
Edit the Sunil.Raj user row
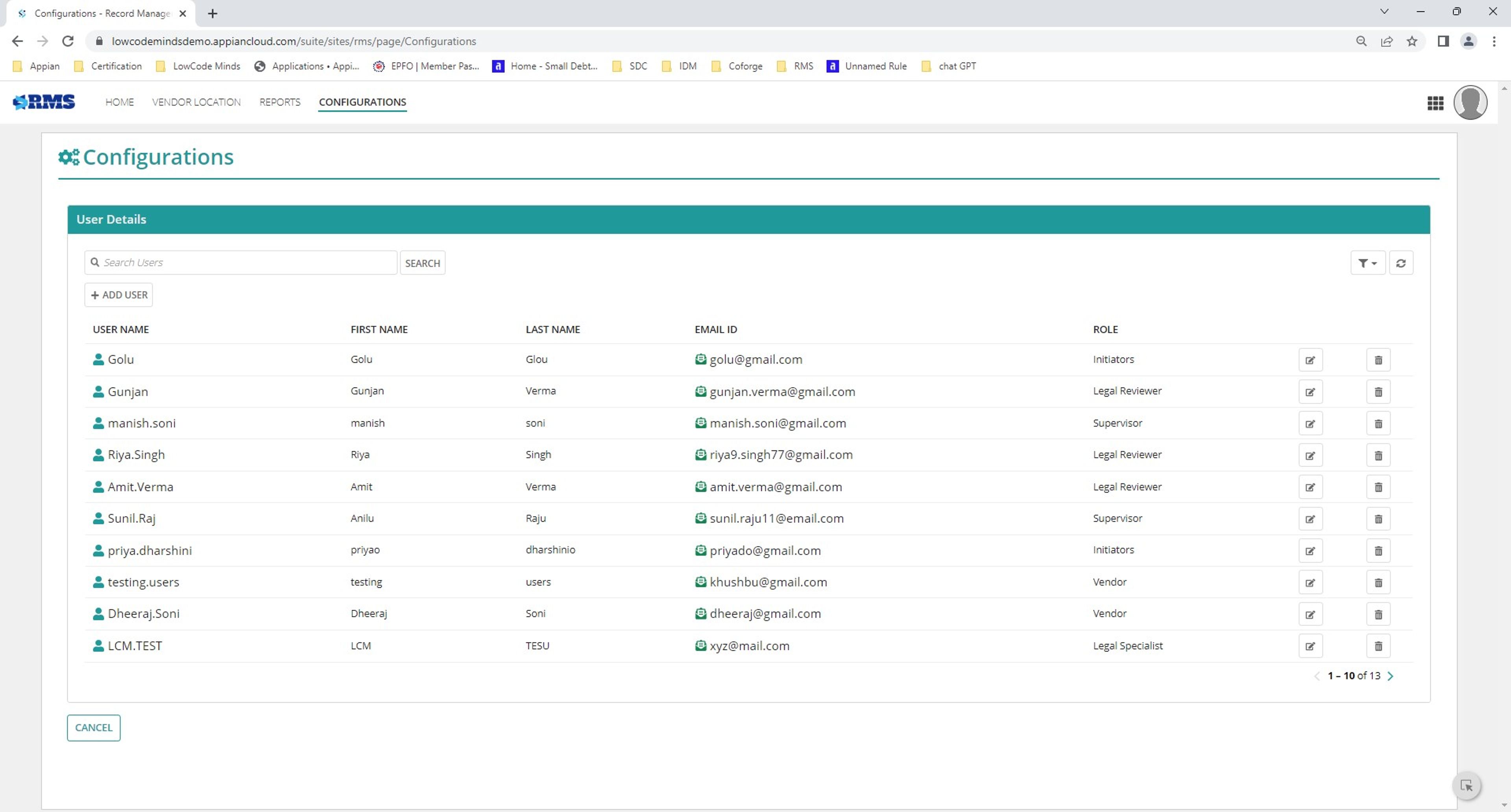1310,519
